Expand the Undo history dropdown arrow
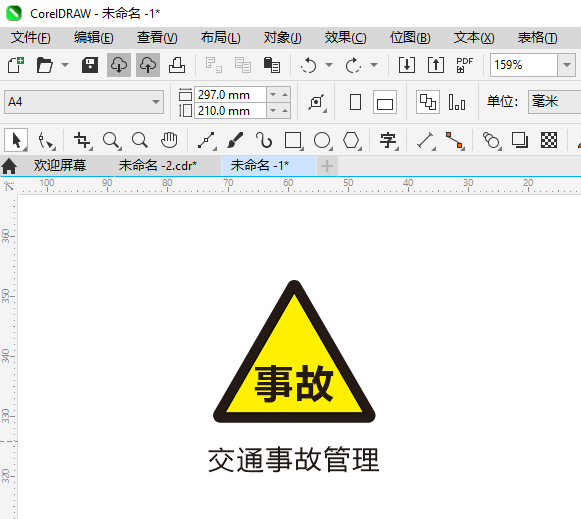Viewport: 581px width, 519px height. point(329,65)
